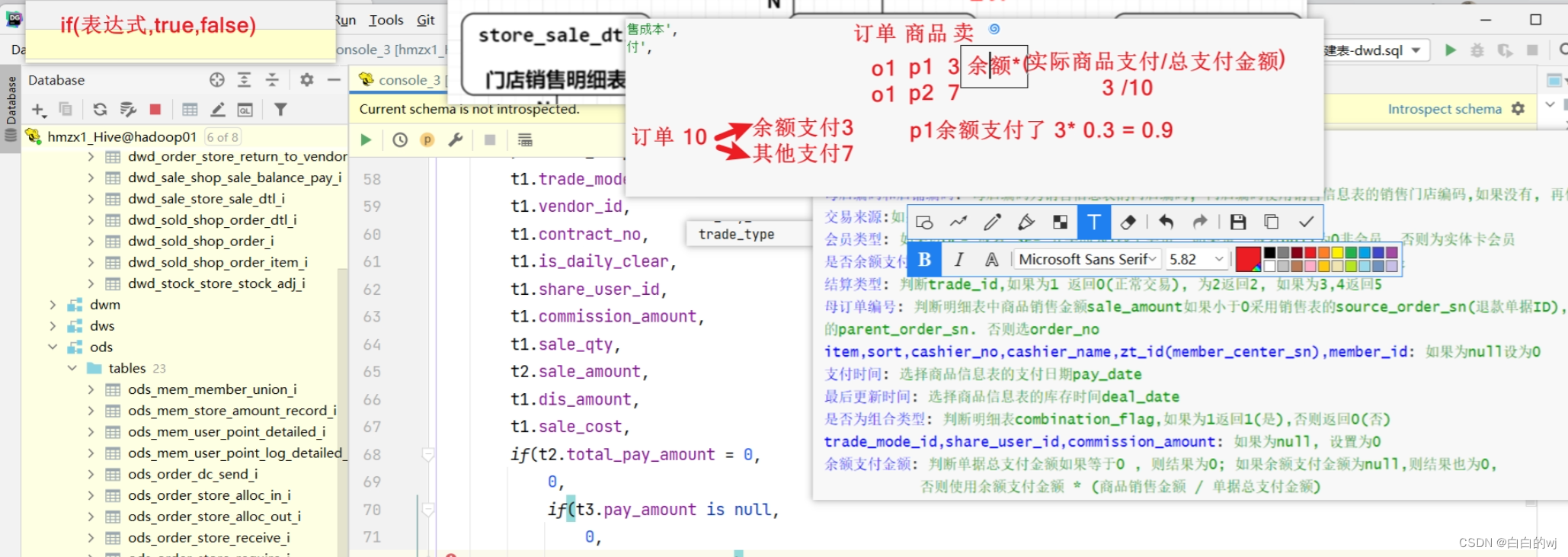Screen dimensions: 1568x557
Task: Copy screenshot to clipboard icon
Action: click(x=1272, y=222)
